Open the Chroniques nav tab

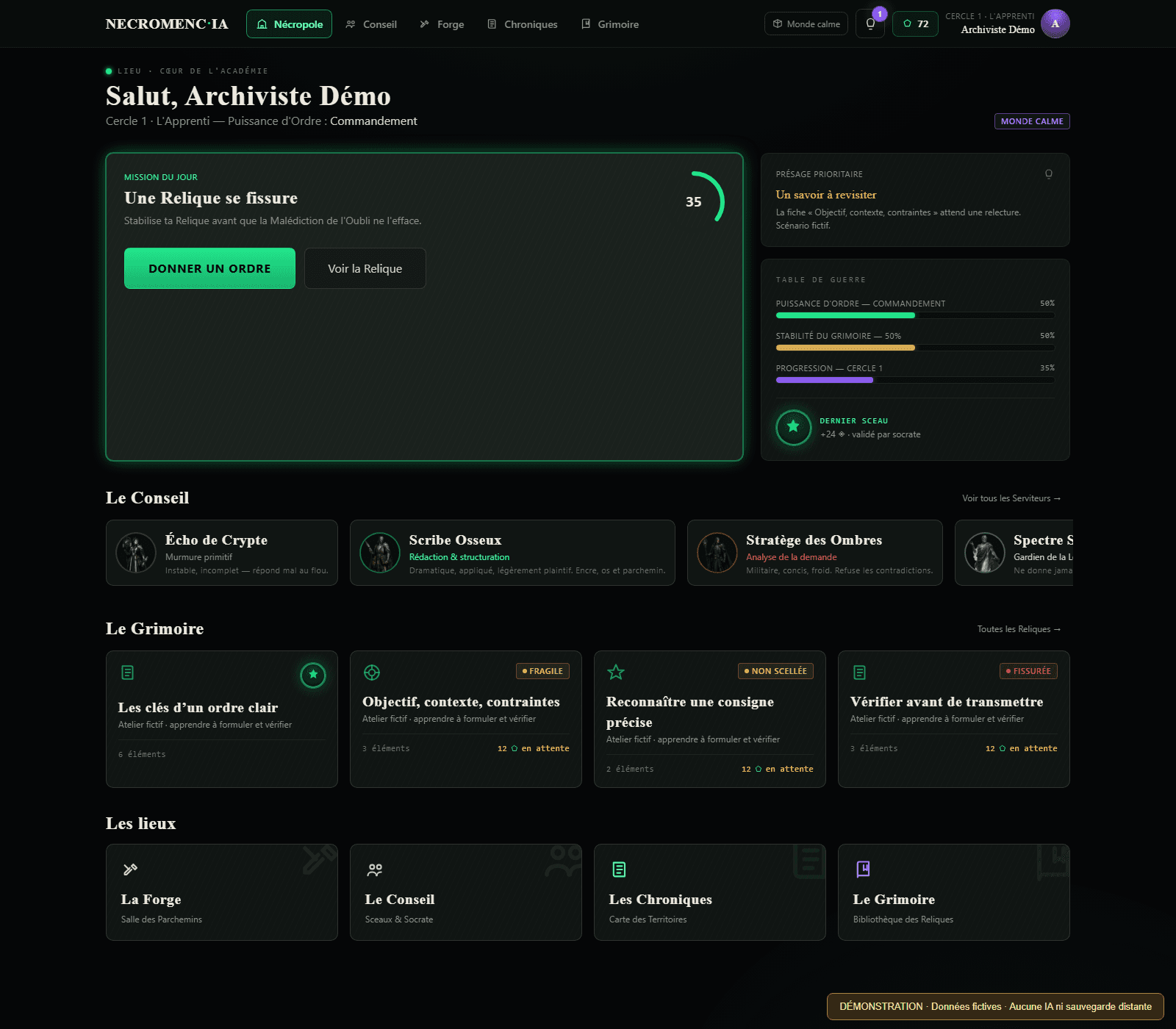(523, 24)
